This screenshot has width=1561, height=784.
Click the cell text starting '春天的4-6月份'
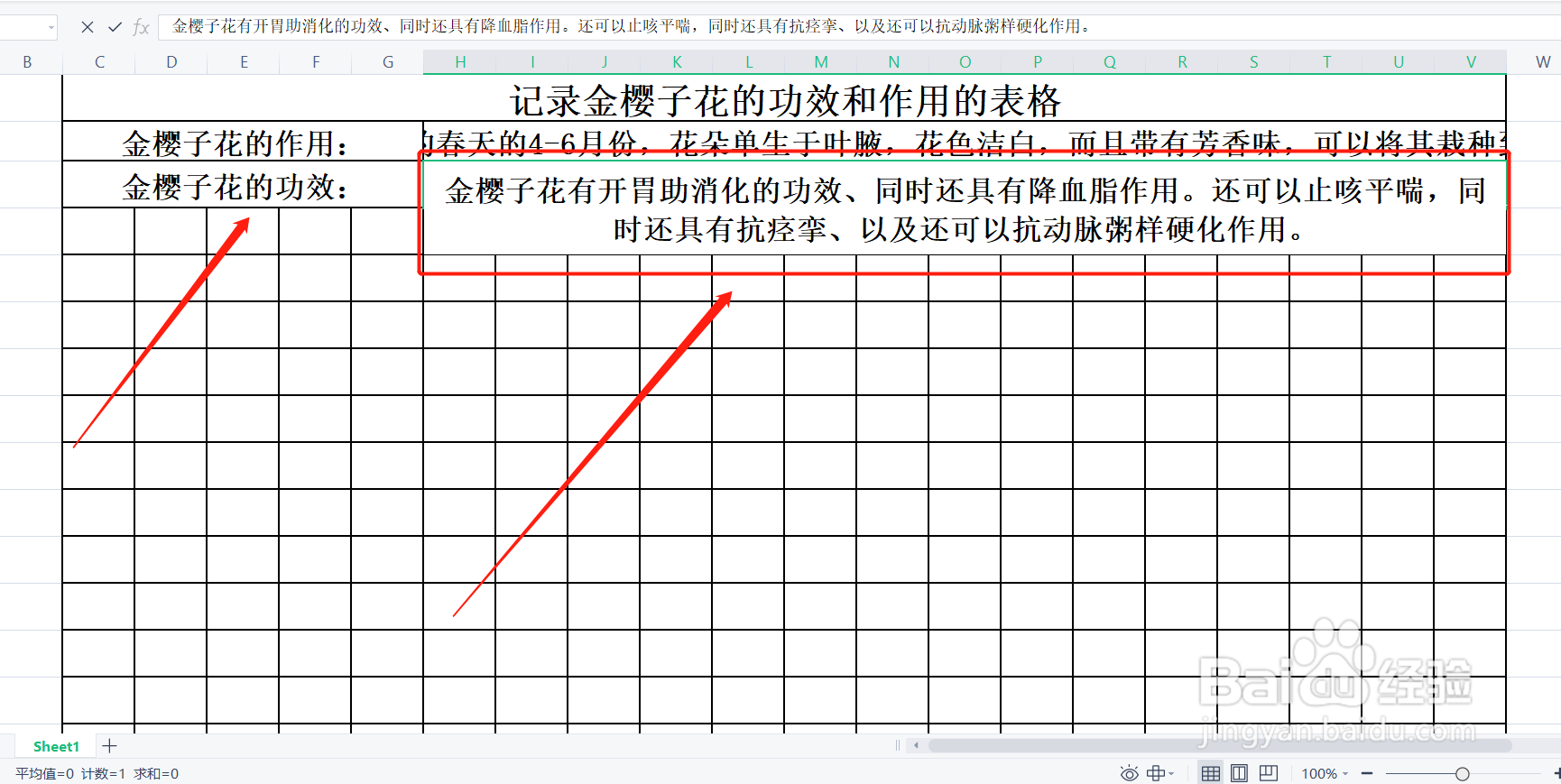tap(964, 142)
